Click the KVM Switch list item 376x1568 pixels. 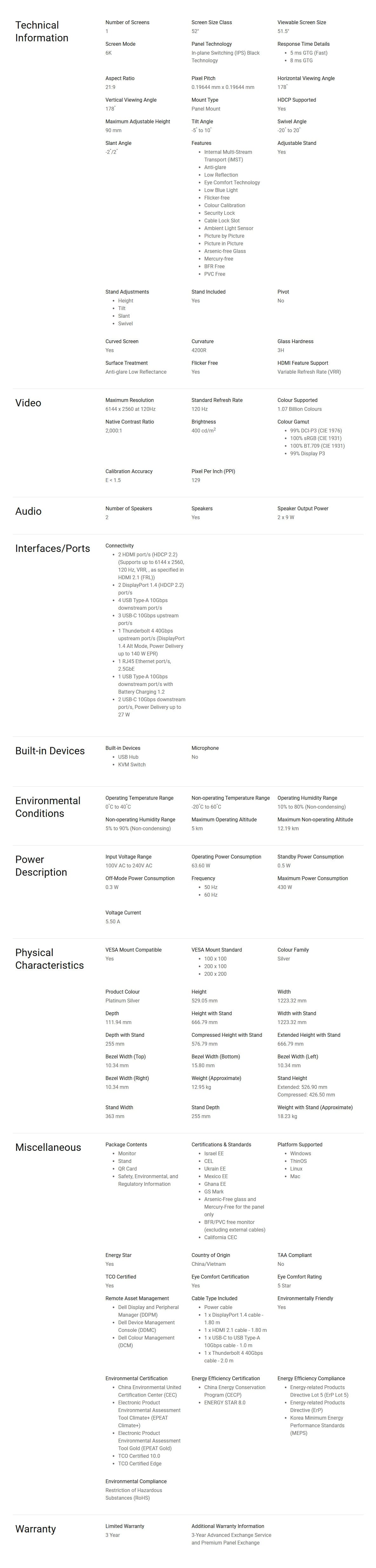click(x=131, y=764)
